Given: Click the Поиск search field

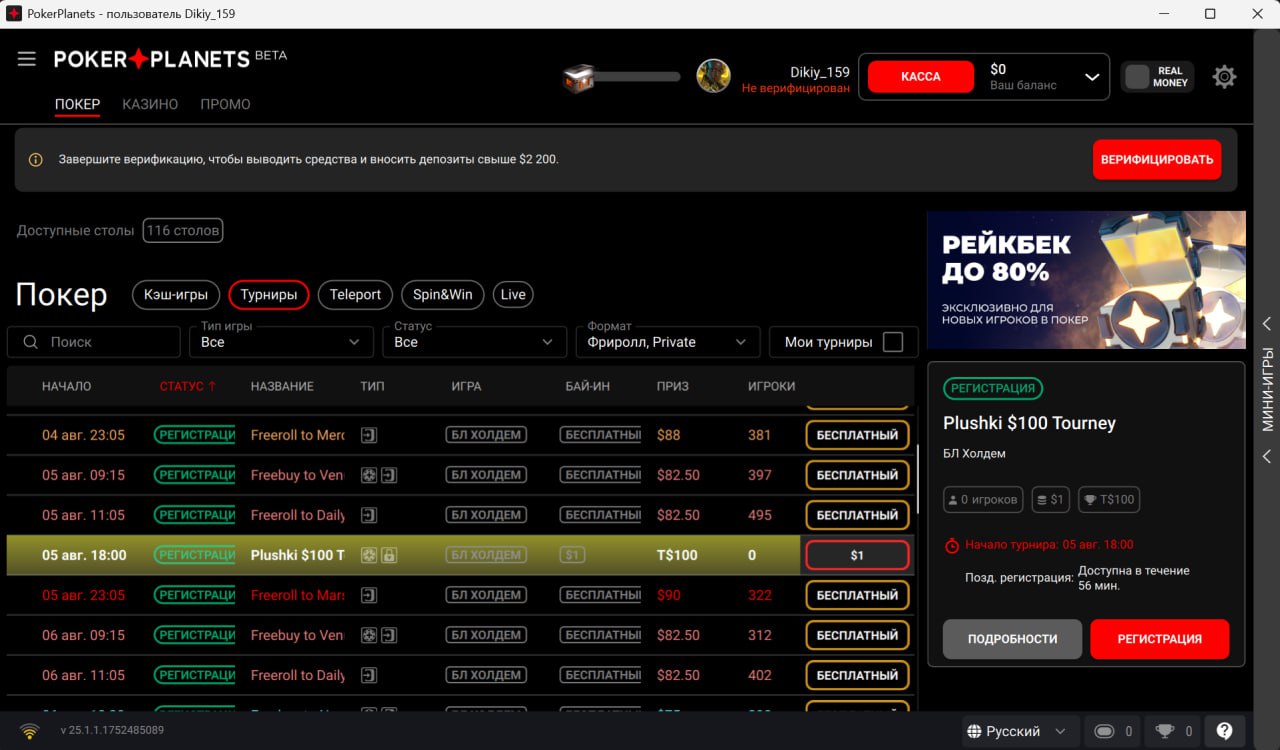Looking at the screenshot, I should point(94,342).
